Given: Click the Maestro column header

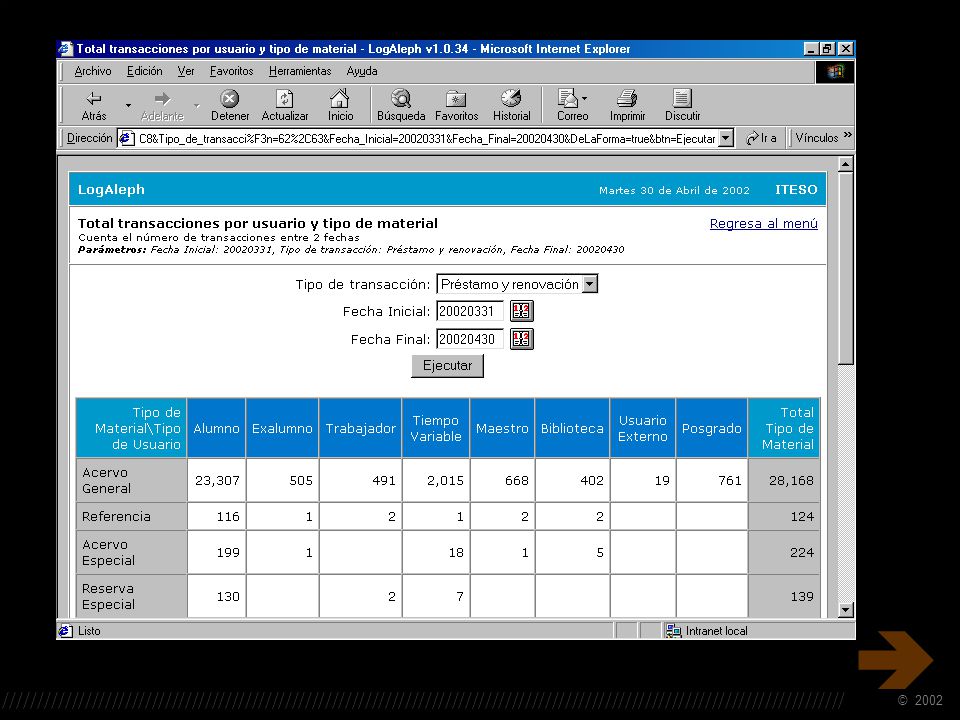Looking at the screenshot, I should 502,428.
